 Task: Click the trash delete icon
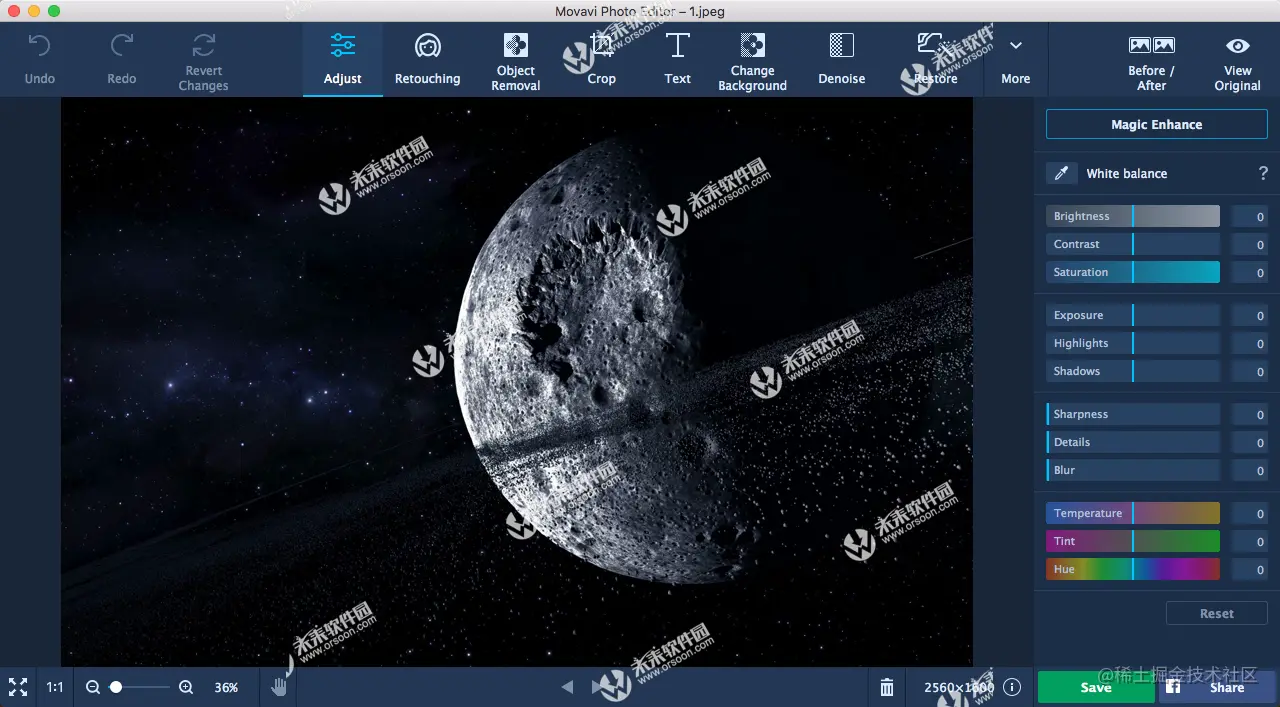(x=887, y=687)
